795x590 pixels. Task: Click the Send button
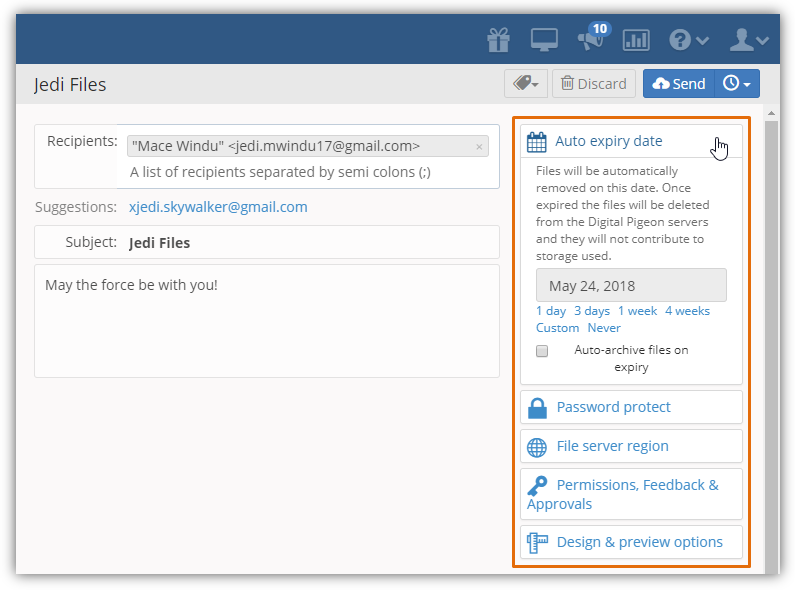point(679,84)
